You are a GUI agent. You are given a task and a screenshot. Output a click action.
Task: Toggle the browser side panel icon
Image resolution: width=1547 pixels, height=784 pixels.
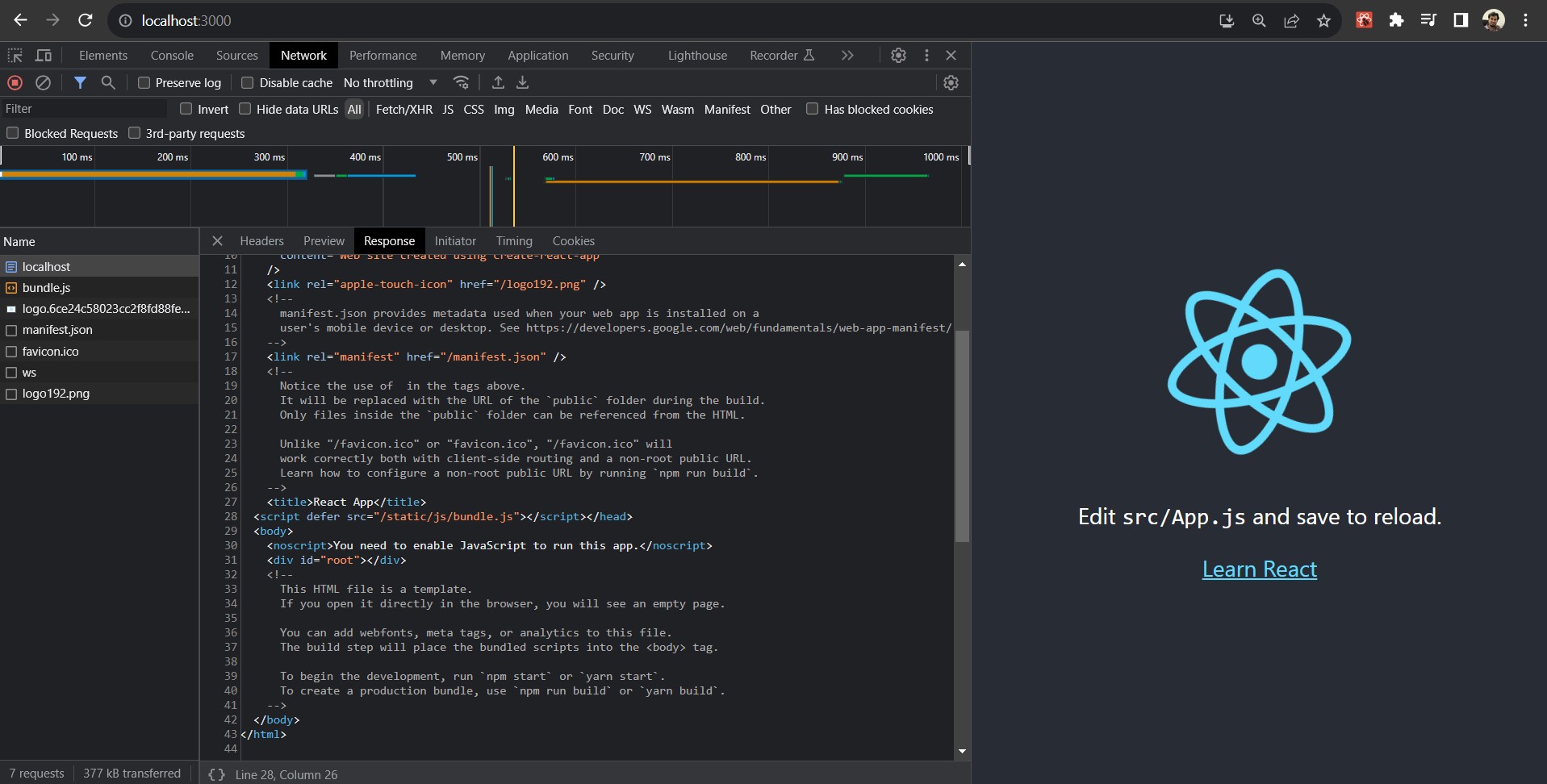point(1461,20)
